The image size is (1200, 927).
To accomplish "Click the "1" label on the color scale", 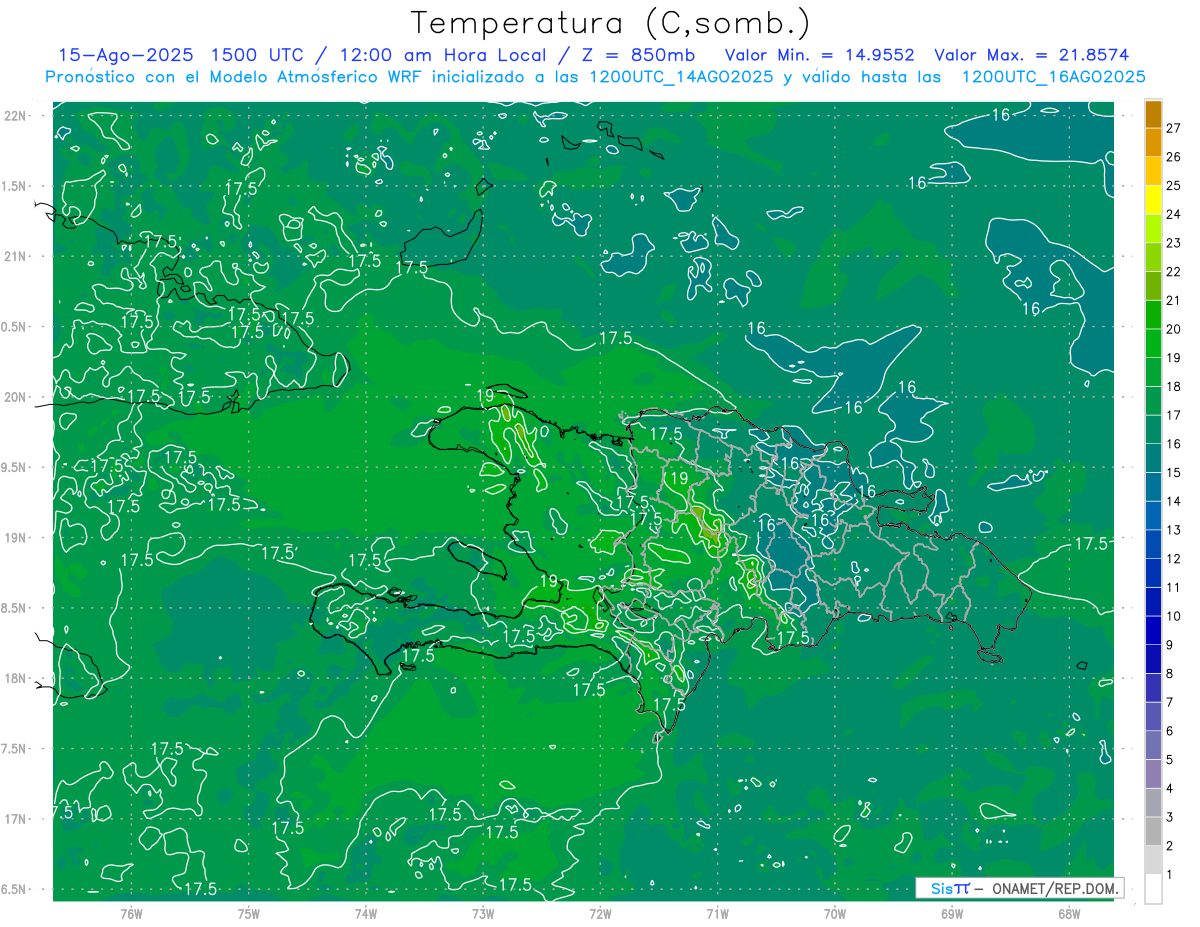I will coord(1169,875).
